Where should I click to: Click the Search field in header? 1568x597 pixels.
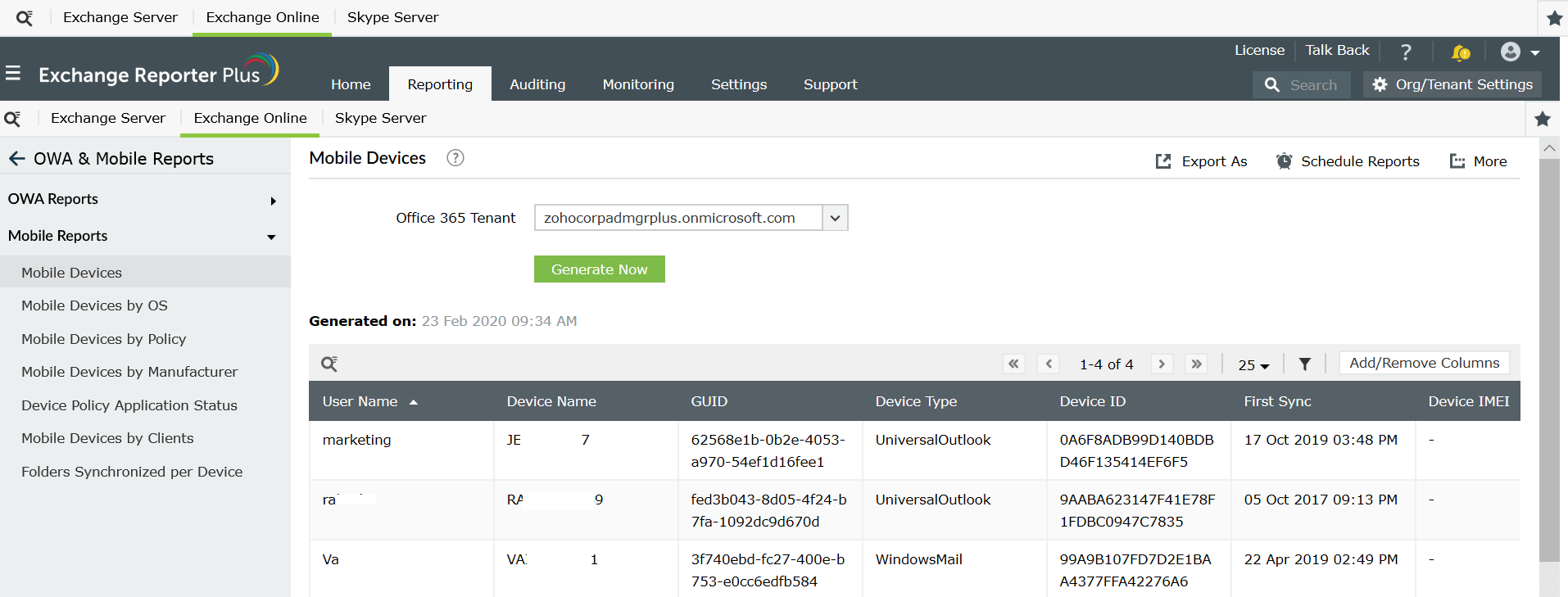click(1312, 85)
